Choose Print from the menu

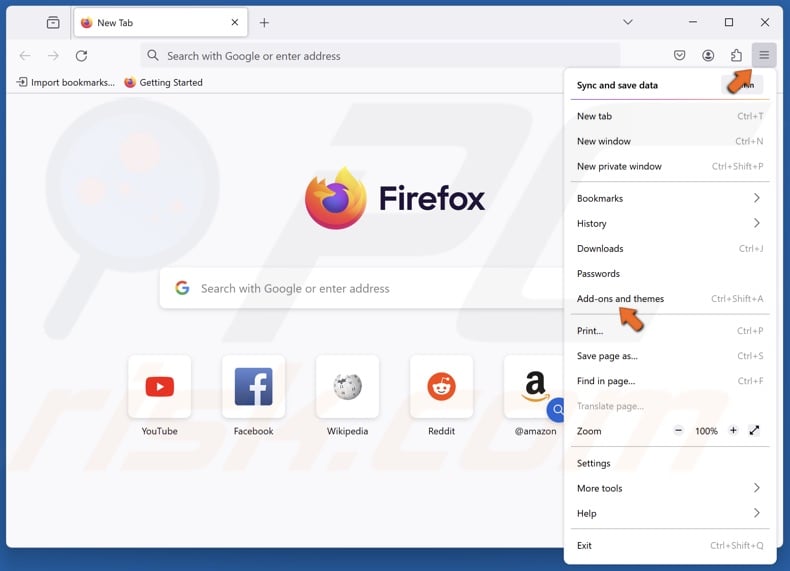coord(670,331)
